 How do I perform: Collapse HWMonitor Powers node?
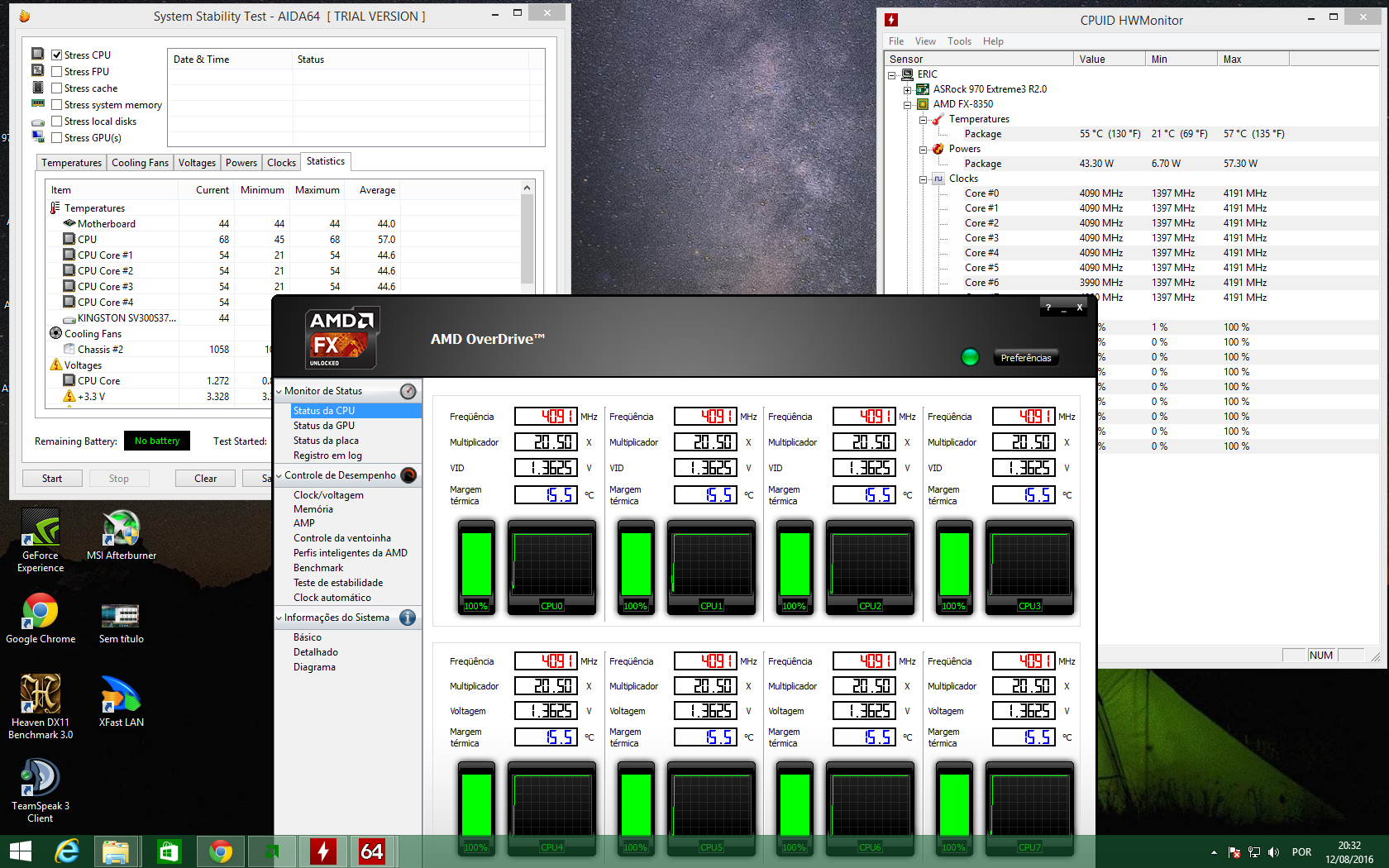point(923,149)
